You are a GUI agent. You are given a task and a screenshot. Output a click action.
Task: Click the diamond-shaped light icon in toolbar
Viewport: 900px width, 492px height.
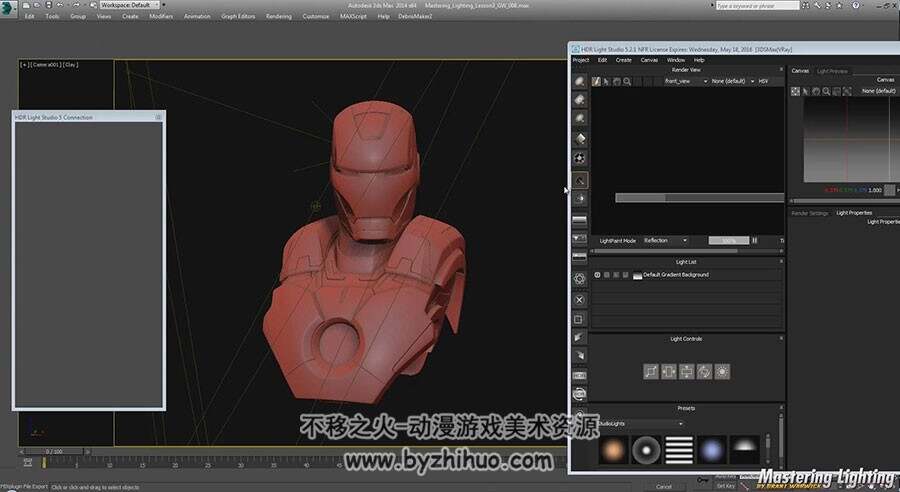[x=580, y=138]
